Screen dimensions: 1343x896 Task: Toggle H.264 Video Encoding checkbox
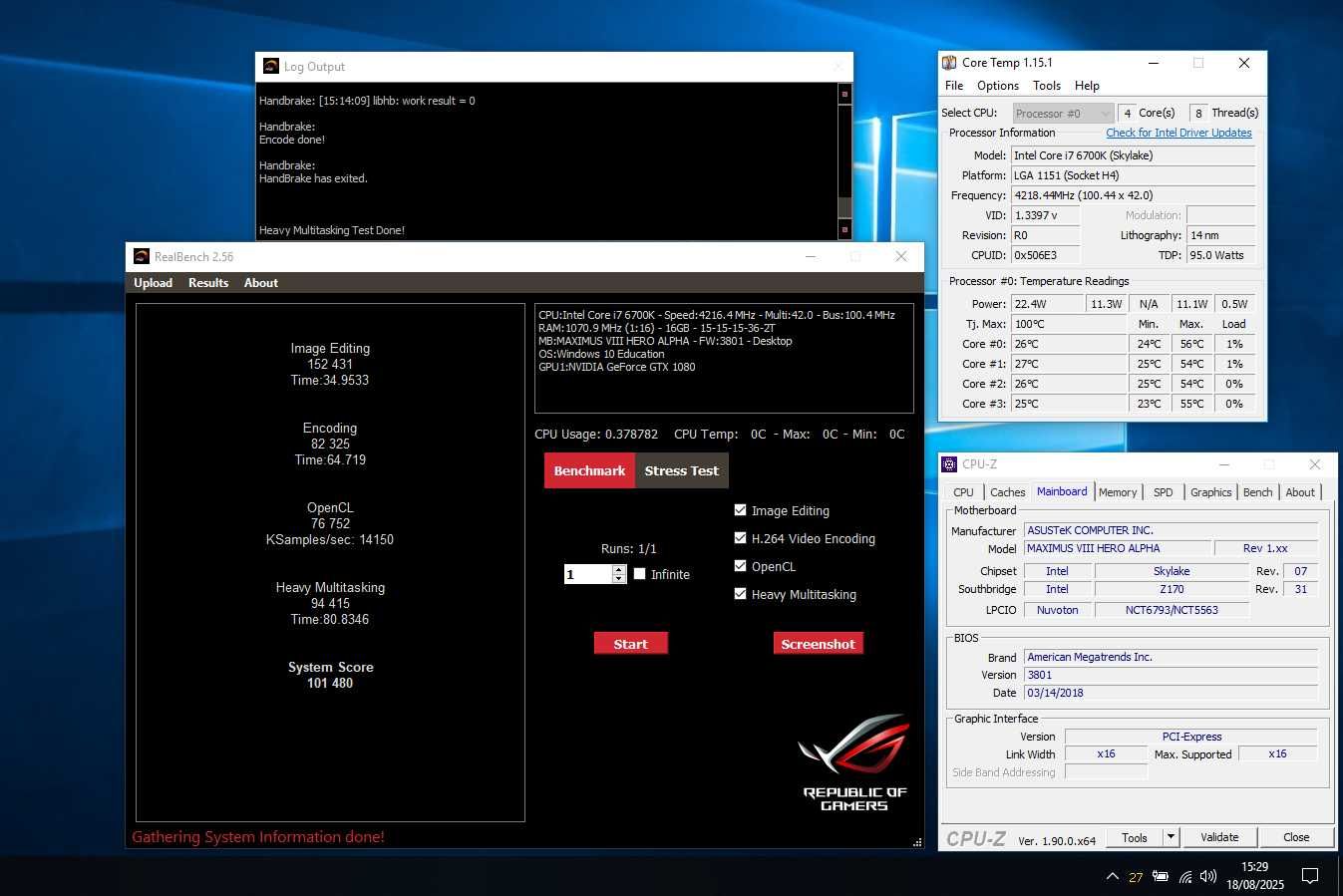pyautogui.click(x=740, y=538)
